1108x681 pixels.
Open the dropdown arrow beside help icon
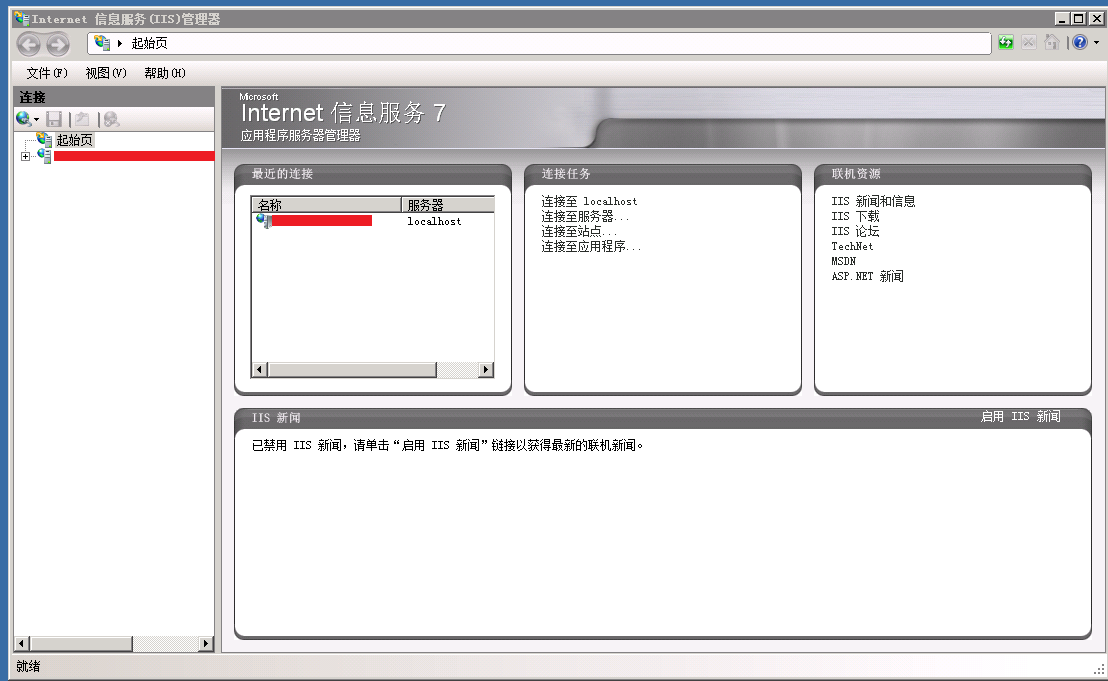click(x=1096, y=43)
